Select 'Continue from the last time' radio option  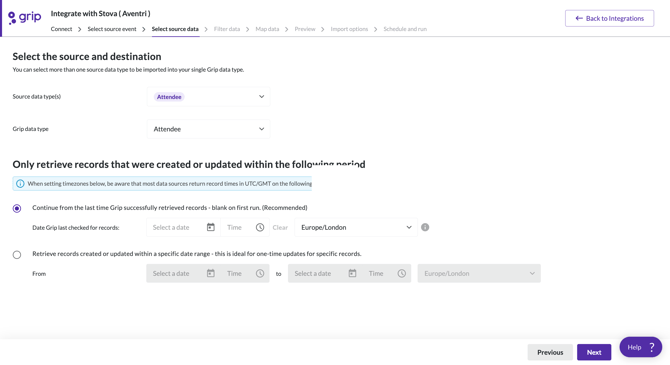(x=17, y=208)
